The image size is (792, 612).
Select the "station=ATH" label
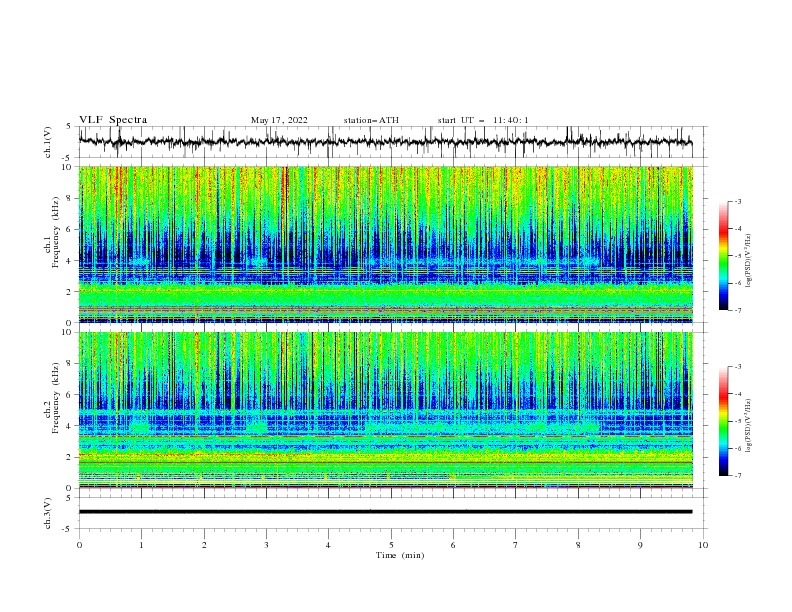[x=371, y=120]
